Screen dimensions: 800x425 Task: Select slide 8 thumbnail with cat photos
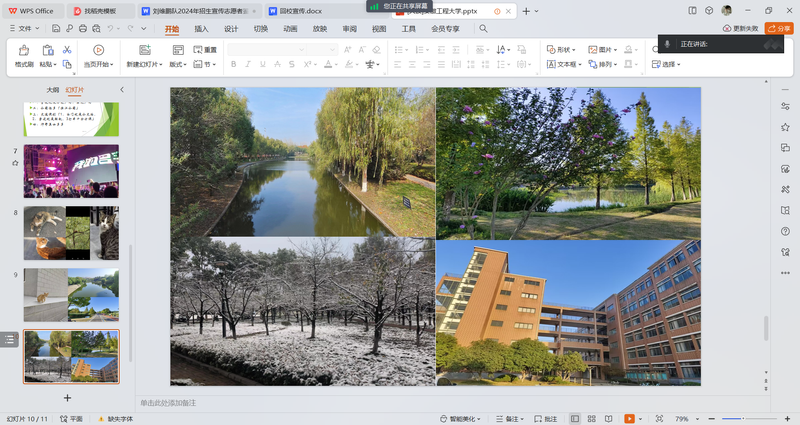71,233
